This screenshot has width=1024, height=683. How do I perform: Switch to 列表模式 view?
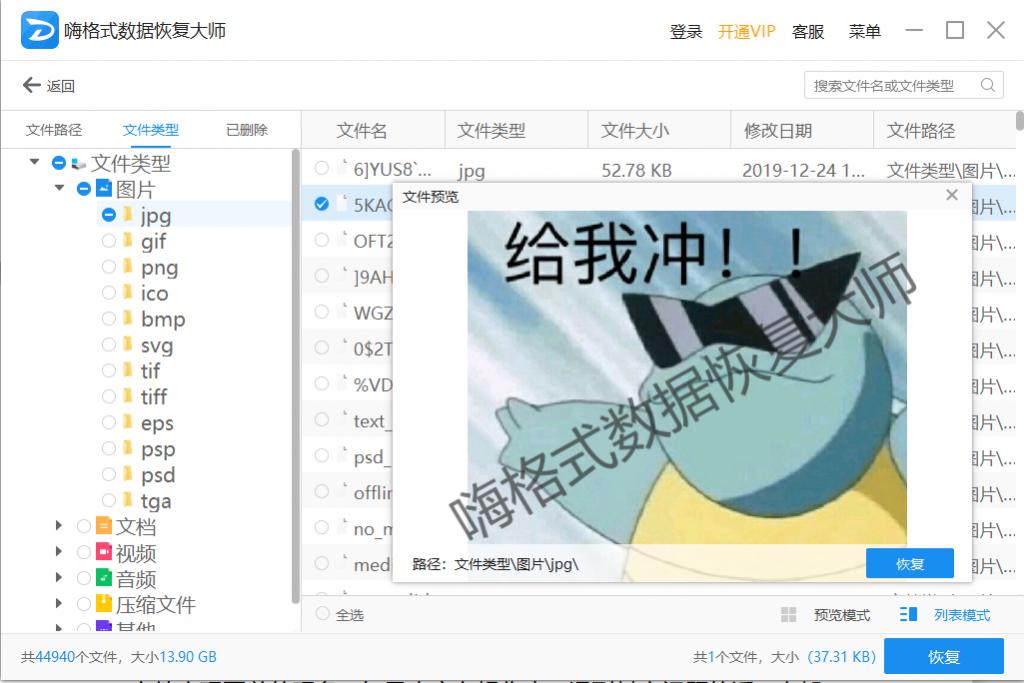pyautogui.click(x=961, y=614)
